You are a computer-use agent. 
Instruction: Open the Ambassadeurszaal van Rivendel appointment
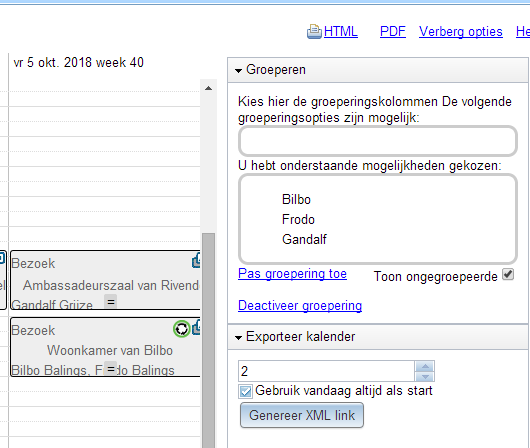click(x=105, y=280)
